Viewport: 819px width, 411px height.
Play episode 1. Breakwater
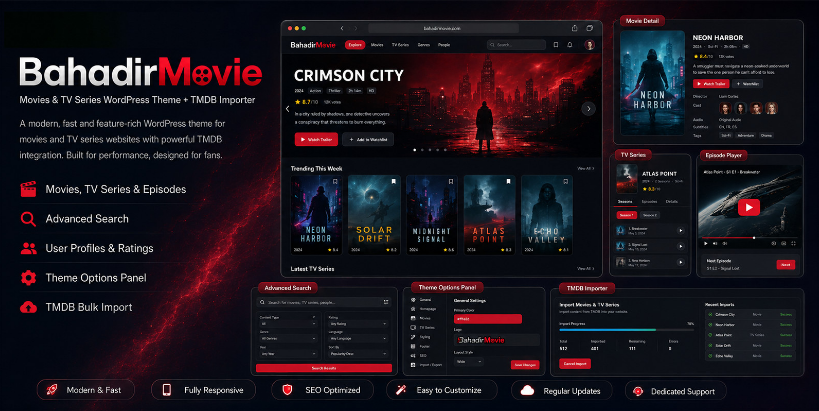click(x=681, y=230)
